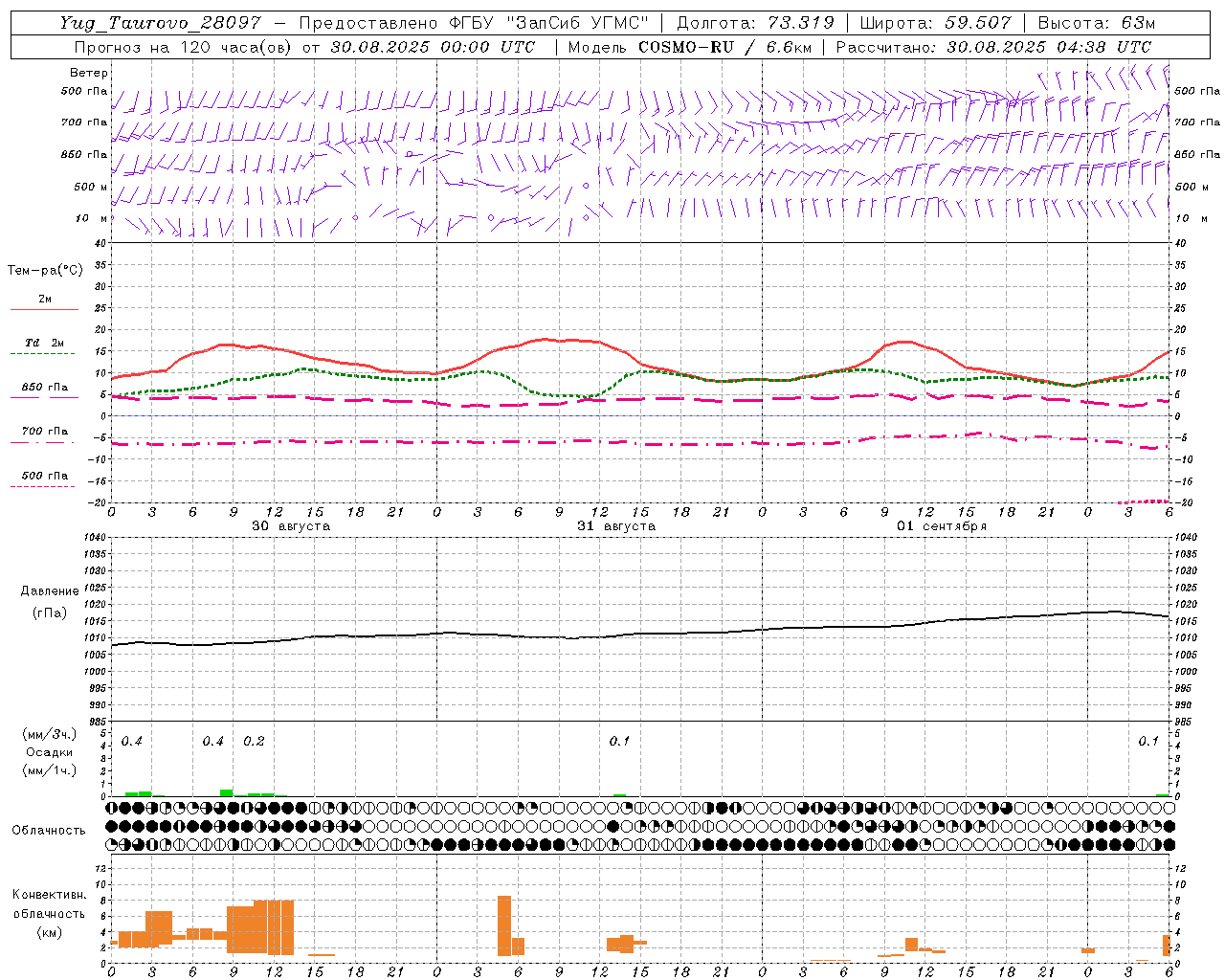Click the station title Yug_Taurovo_28097

[160, 23]
